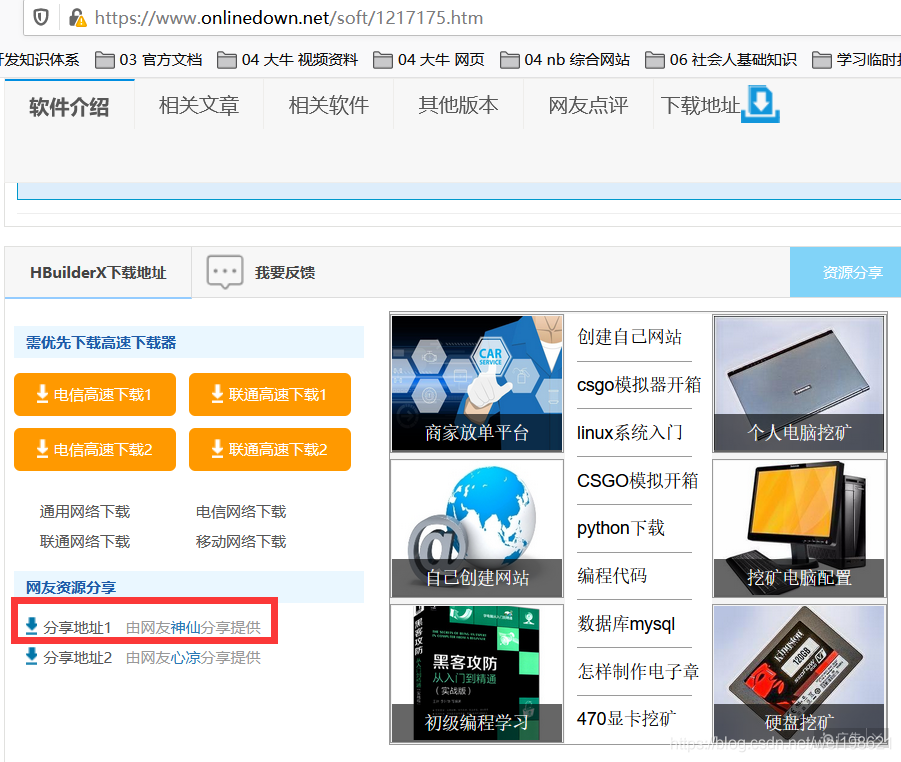Click download icon beside 分享地址1
The image size is (901, 762).
[32, 626]
